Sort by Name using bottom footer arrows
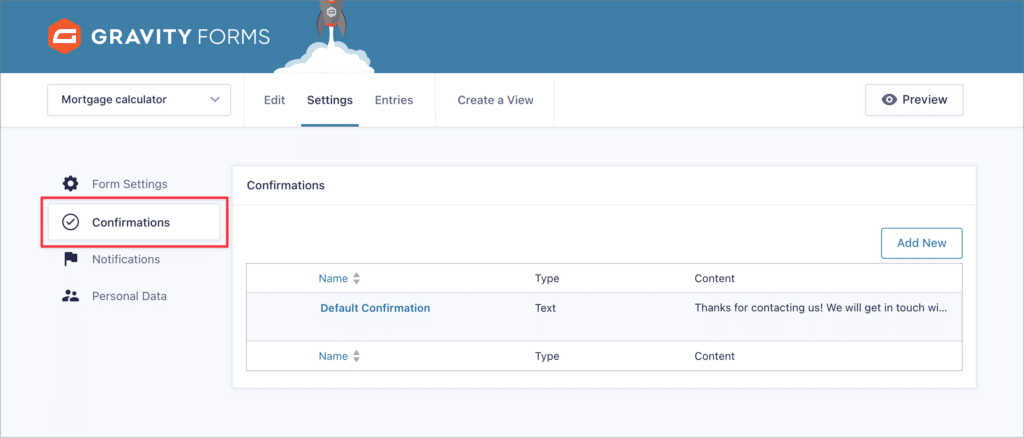Screen dimensions: 1024x438 pos(356,356)
